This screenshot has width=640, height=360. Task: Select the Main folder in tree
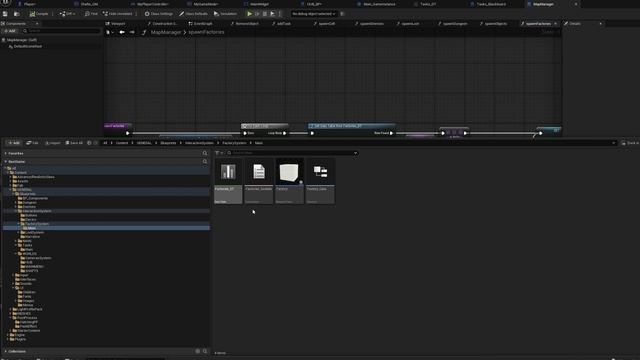click(x=31, y=228)
